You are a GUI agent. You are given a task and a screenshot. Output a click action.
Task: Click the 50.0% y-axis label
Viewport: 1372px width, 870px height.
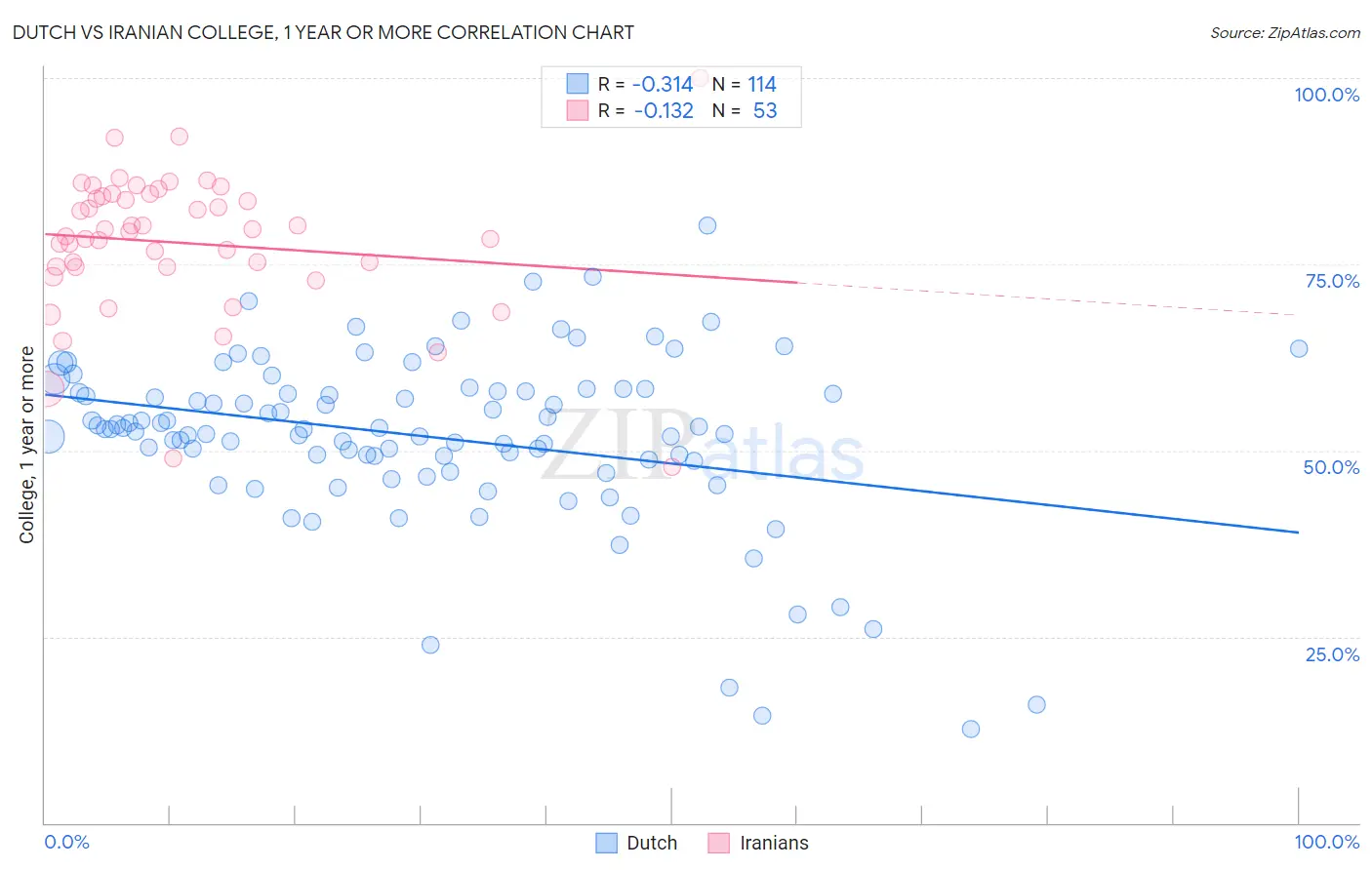[x=1331, y=467]
